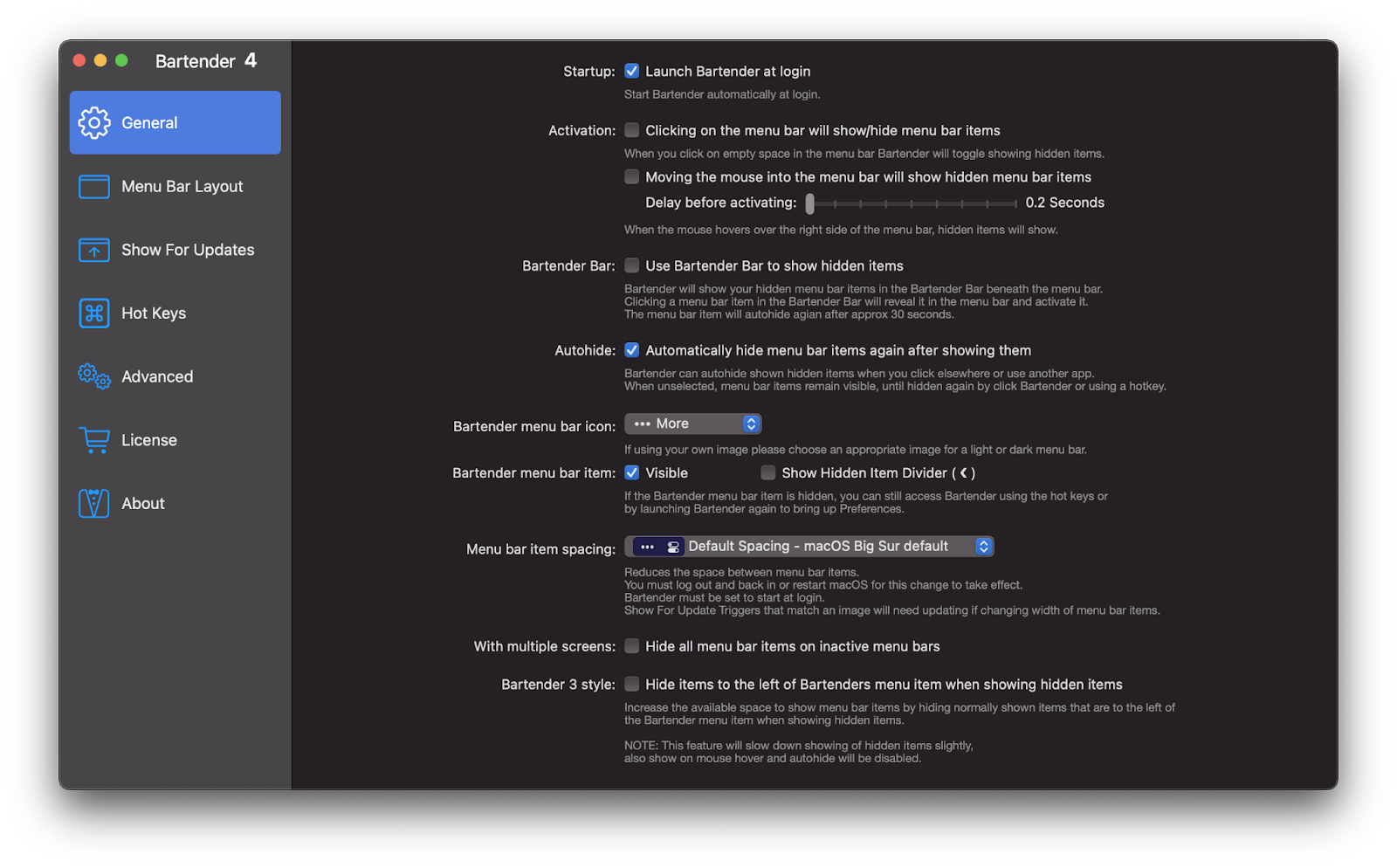Image resolution: width=1397 pixels, height=868 pixels.
Task: Close the Bartender 4 preferences window
Action: 79,60
